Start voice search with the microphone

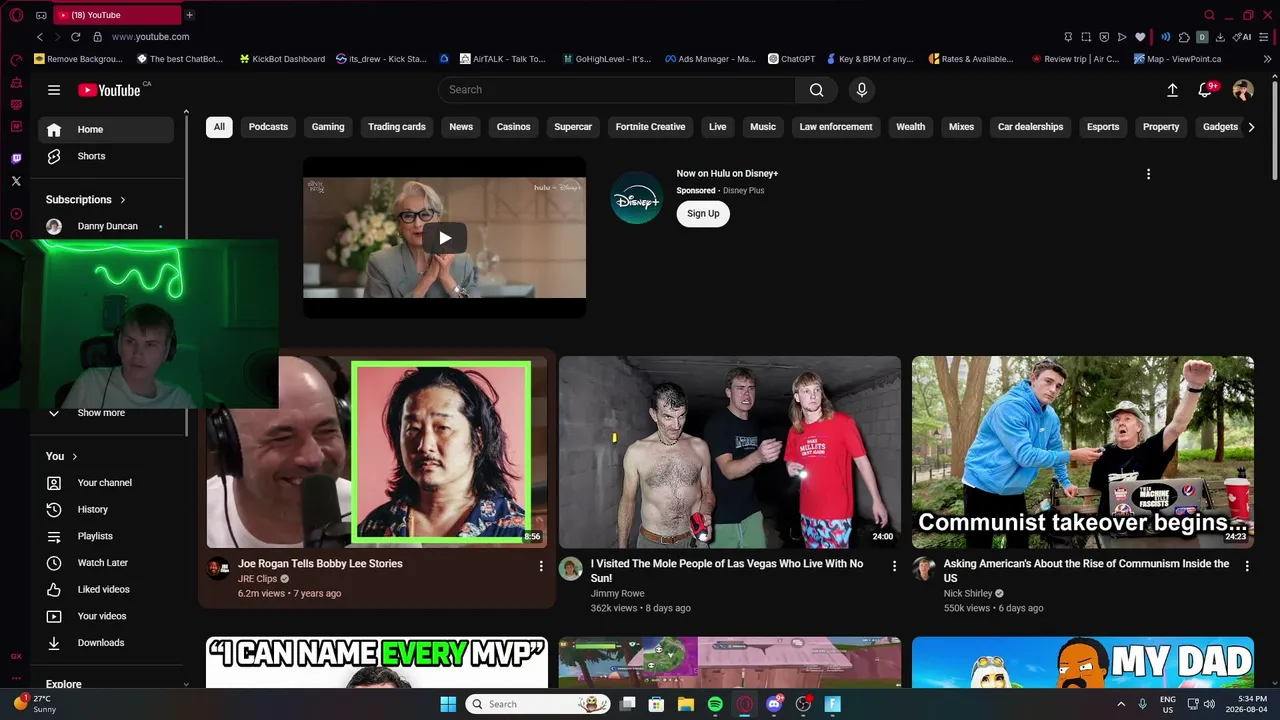point(862,90)
